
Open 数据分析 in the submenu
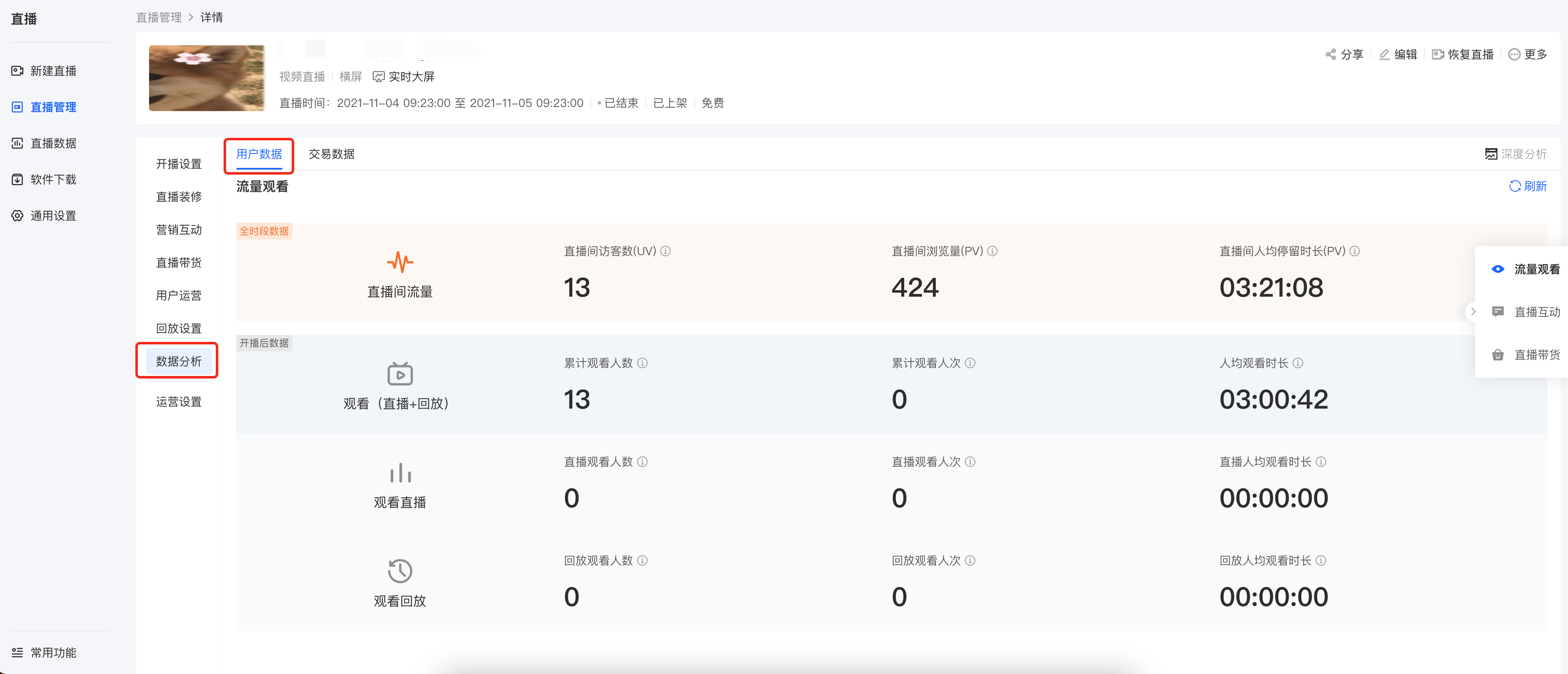[x=178, y=361]
